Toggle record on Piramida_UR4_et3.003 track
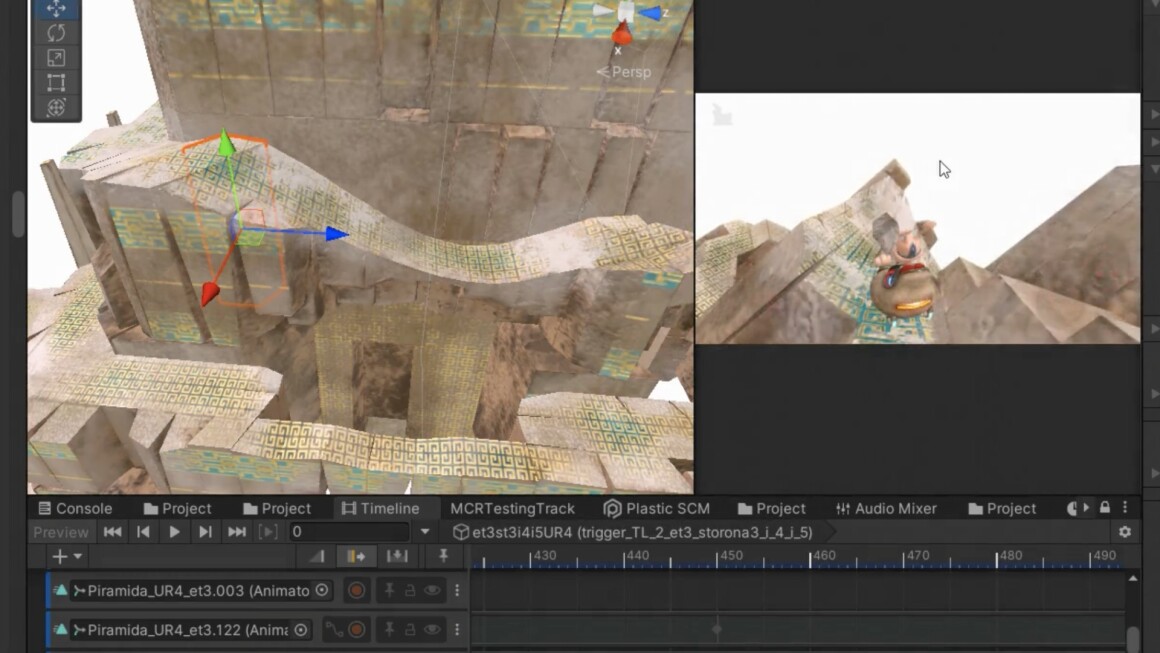The height and width of the screenshot is (653, 1160). pos(356,591)
